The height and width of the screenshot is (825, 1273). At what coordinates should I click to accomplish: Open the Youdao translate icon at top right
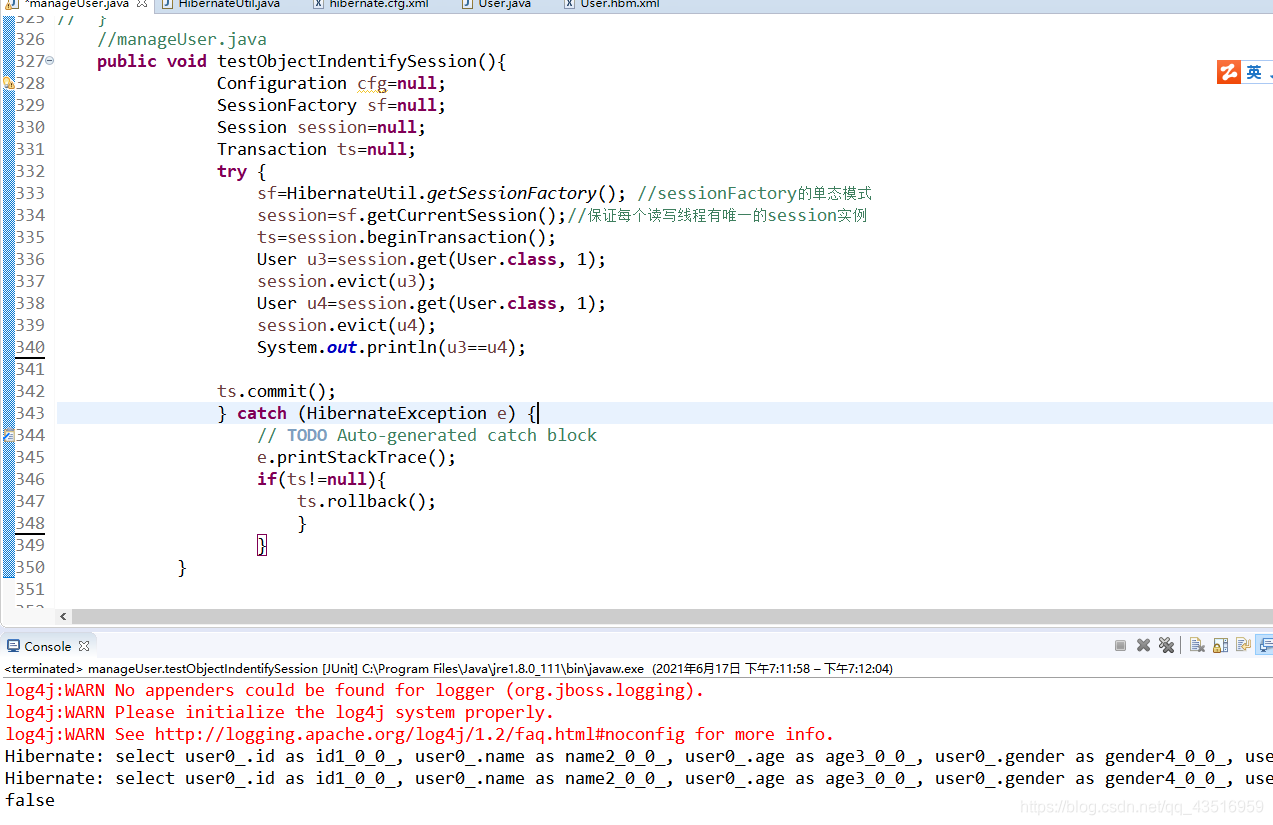click(x=1228, y=71)
